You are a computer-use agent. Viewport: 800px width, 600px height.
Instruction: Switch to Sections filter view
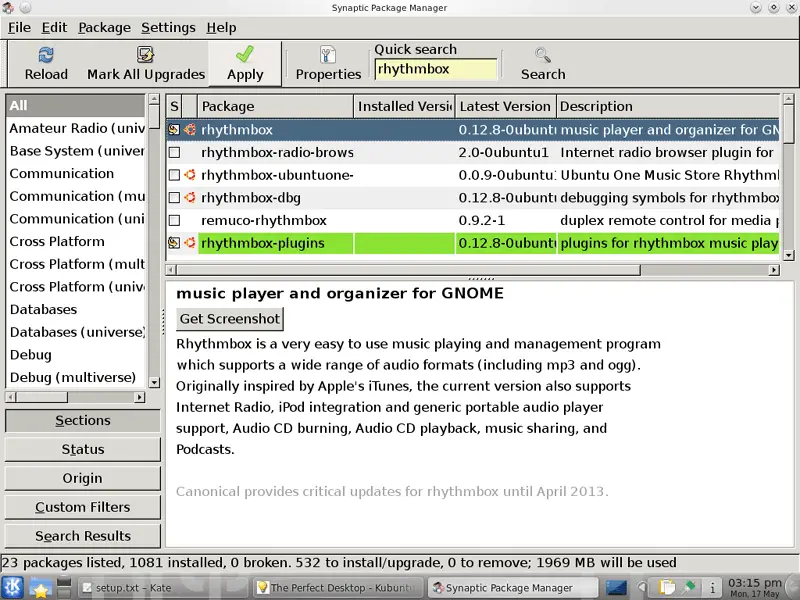click(83, 420)
